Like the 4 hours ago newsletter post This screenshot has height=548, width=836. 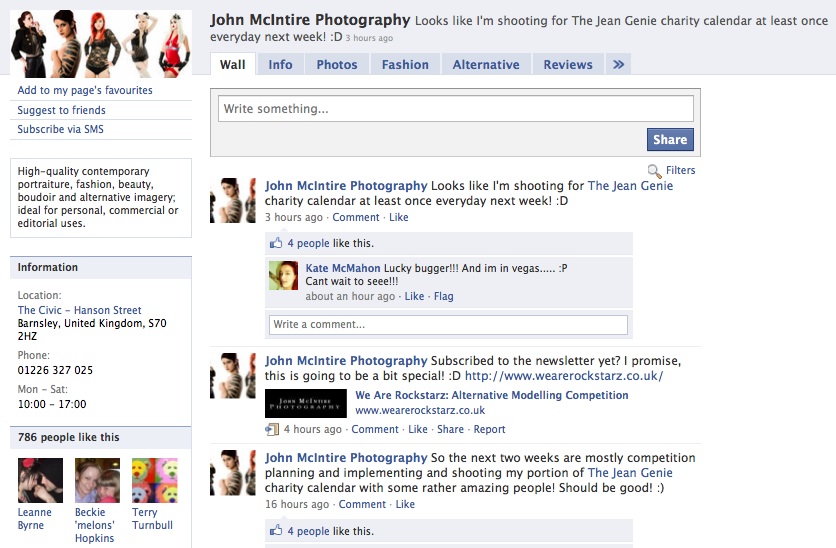(x=418, y=429)
